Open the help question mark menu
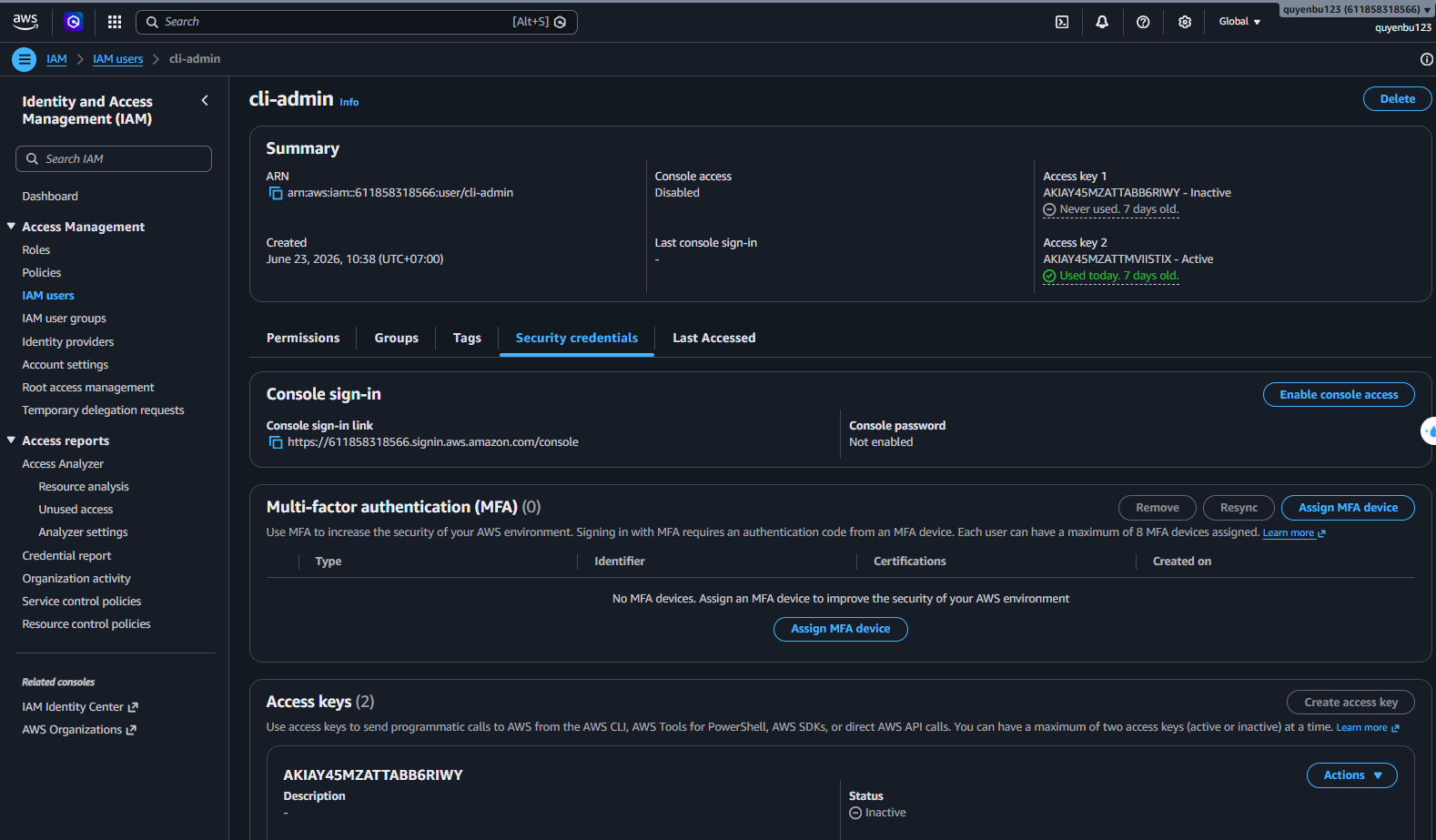 (1143, 22)
